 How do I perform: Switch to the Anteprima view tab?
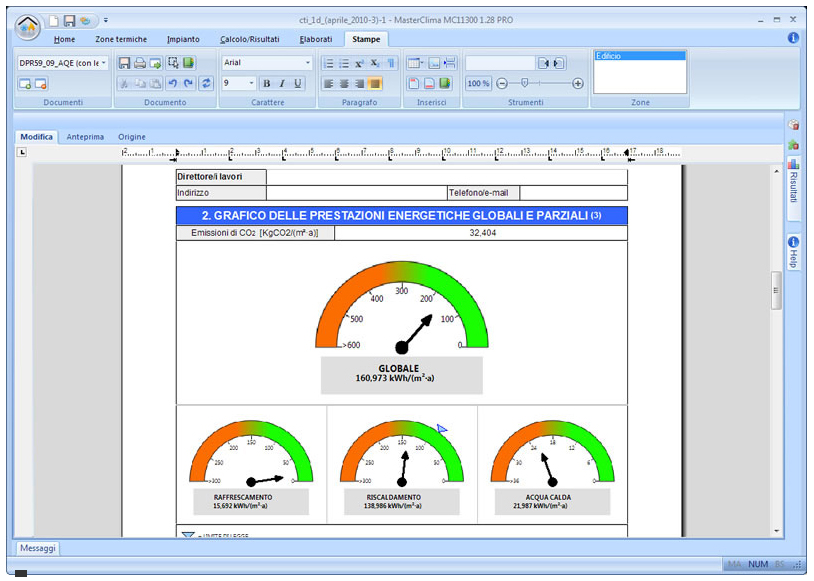[85, 137]
